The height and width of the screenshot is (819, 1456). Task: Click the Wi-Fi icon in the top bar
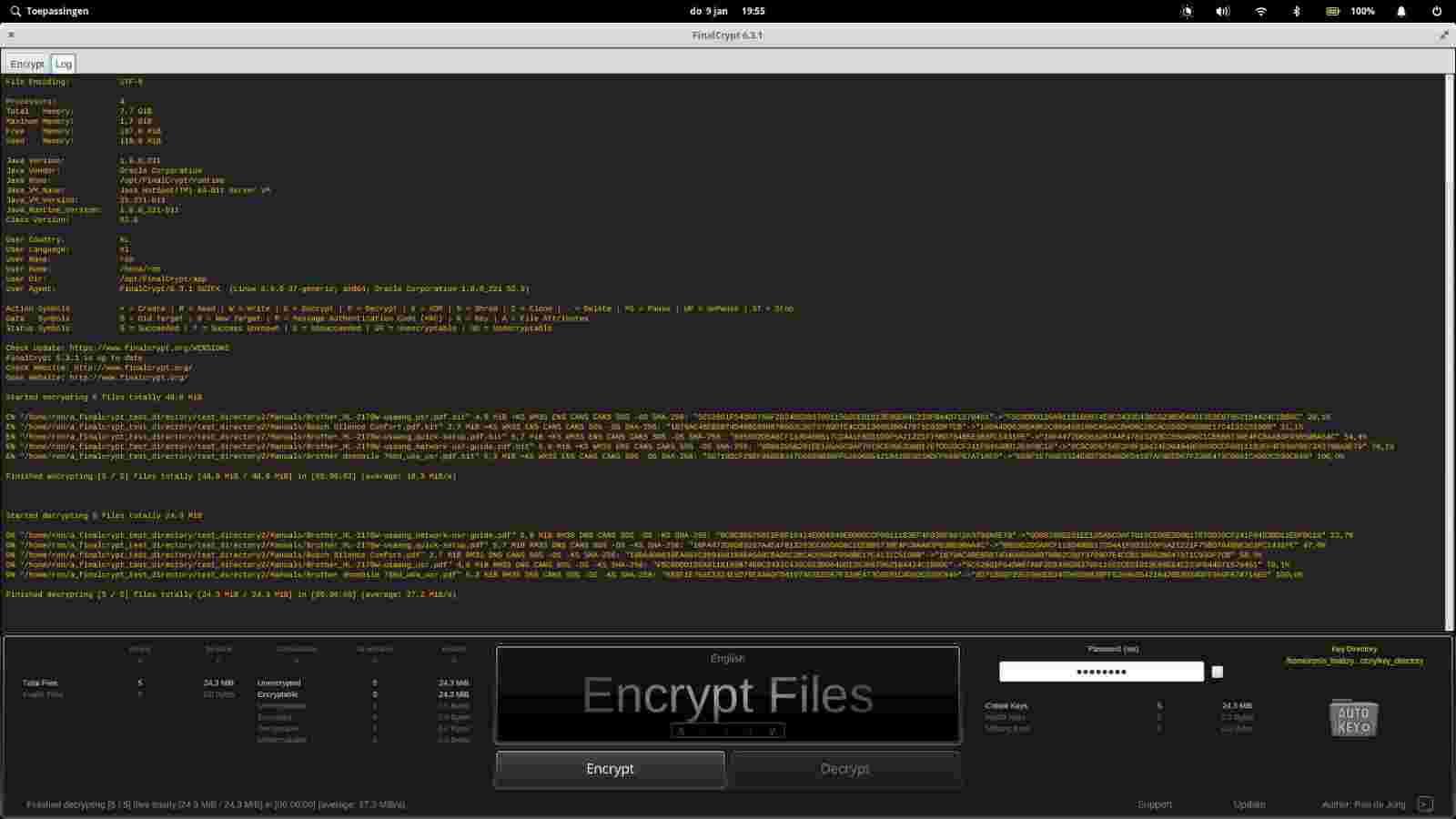pos(1260,11)
